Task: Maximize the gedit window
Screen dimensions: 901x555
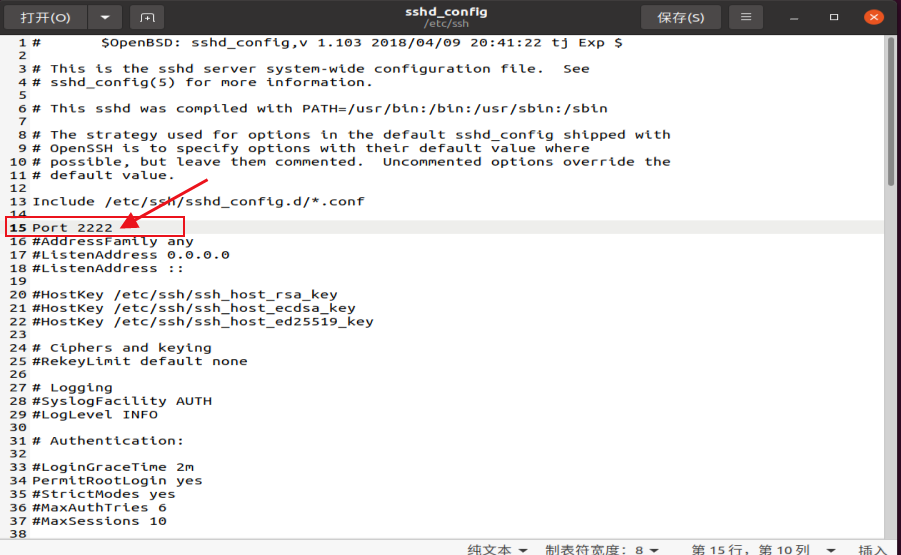Action: coord(834,17)
